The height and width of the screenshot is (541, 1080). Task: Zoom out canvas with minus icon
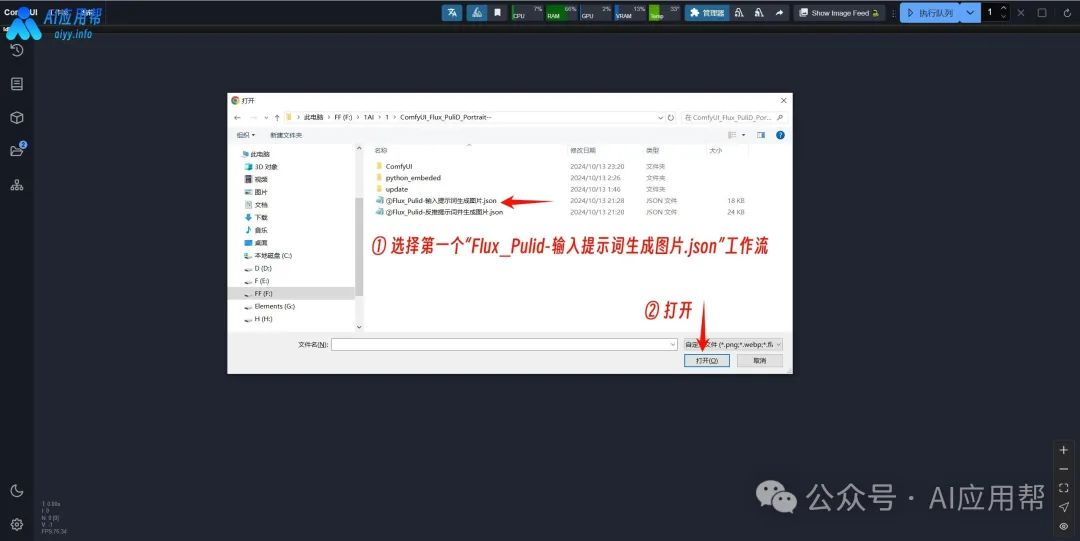tap(1063, 469)
